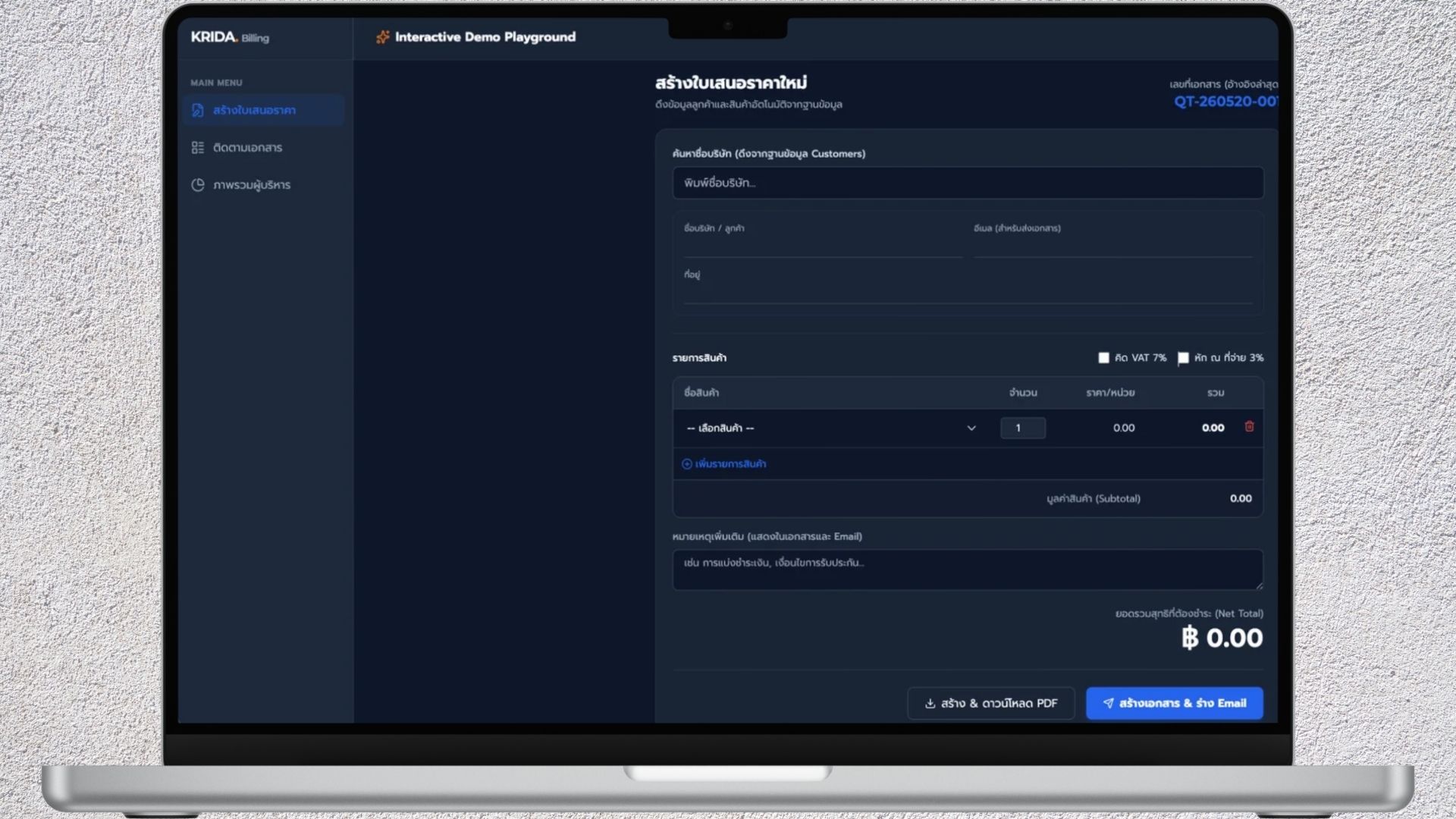
Task: Click the document number QT-260520
Action: point(1225,102)
